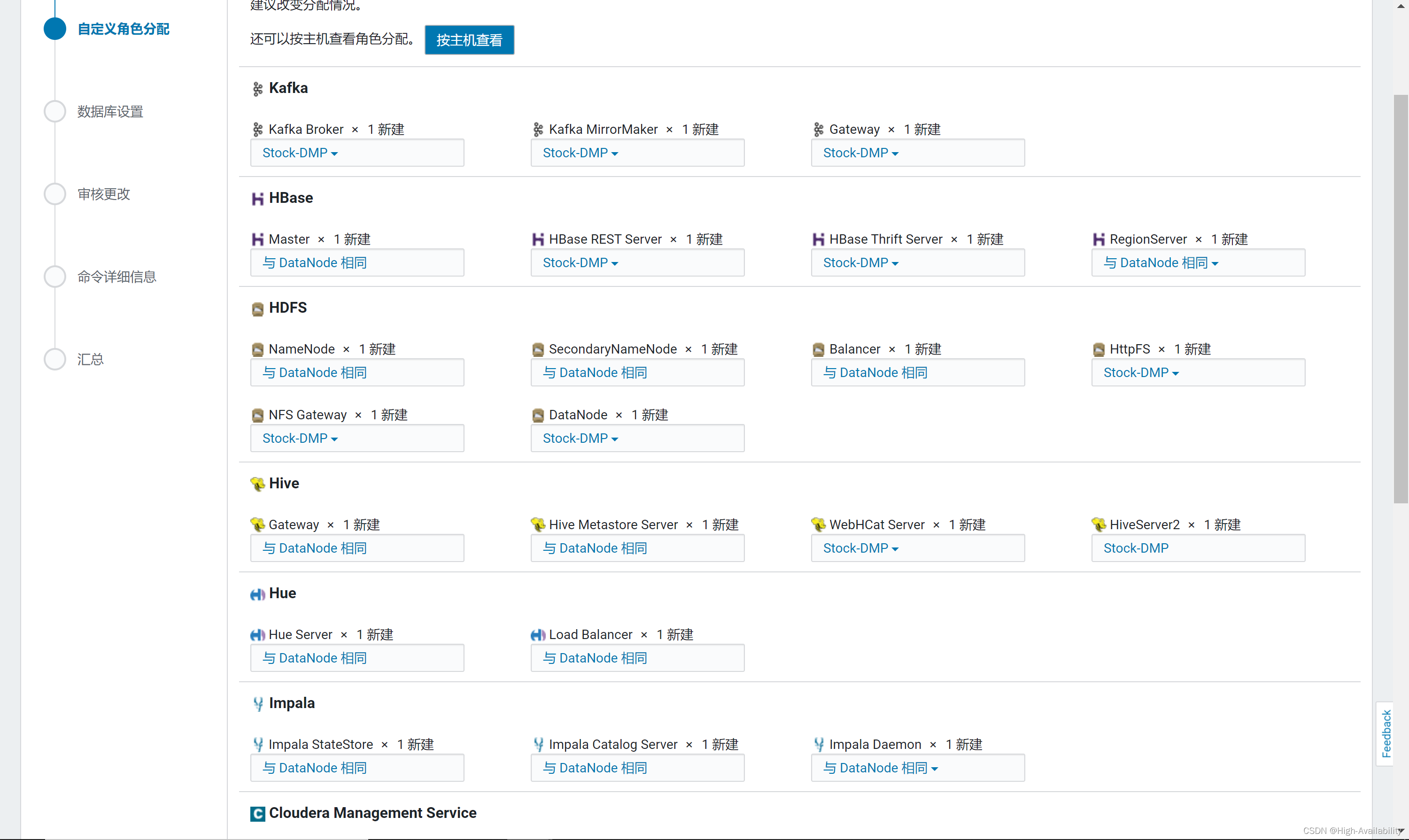Click the Hive bee icon in the heading

[x=257, y=484]
